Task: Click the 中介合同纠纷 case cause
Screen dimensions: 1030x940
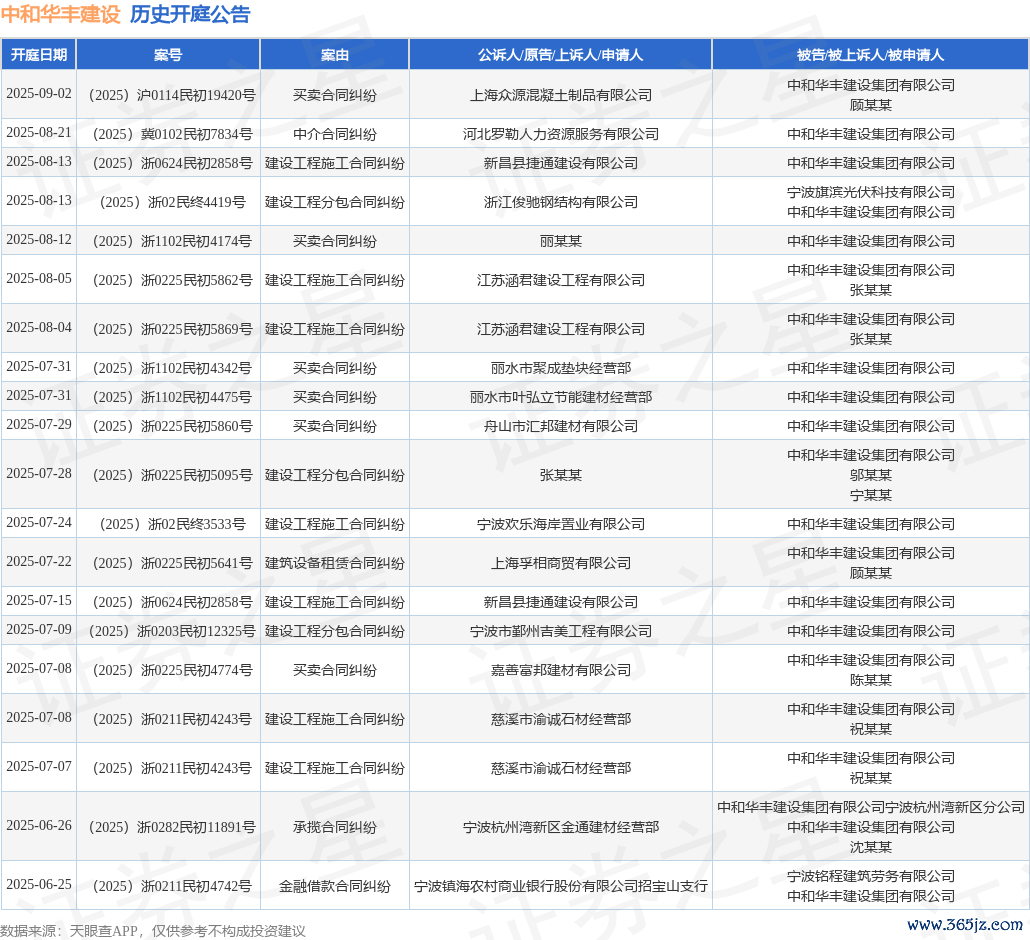Action: tap(334, 134)
